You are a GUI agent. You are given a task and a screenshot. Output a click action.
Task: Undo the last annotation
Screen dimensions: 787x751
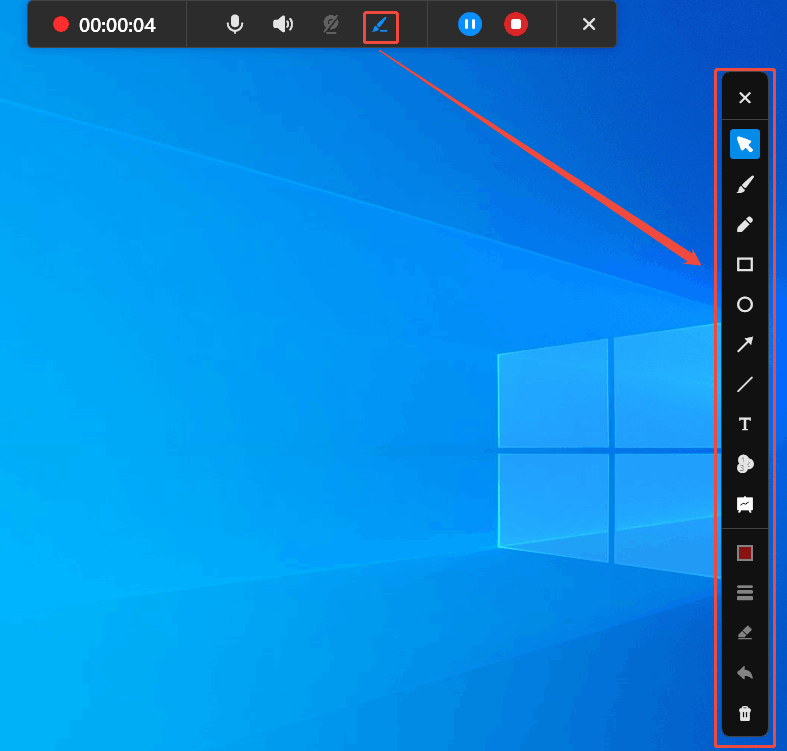[x=745, y=673]
